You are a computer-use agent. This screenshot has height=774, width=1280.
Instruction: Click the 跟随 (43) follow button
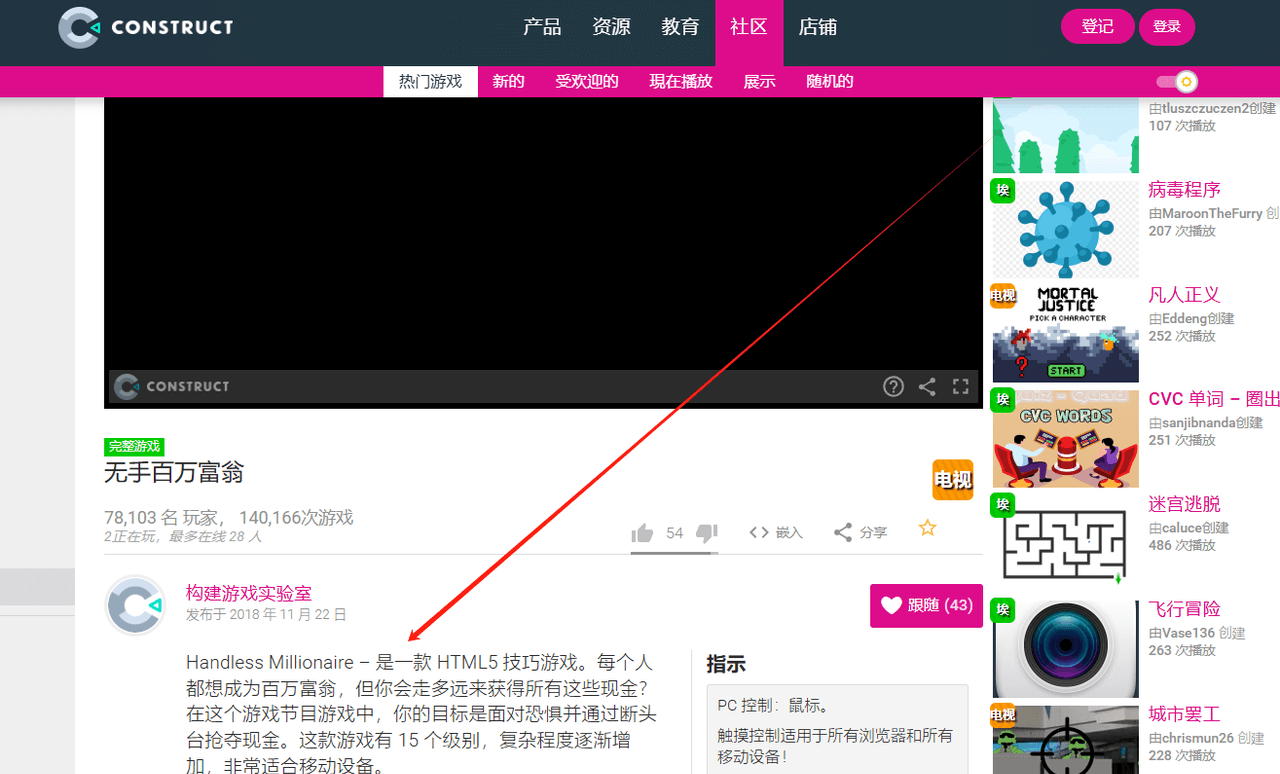click(x=926, y=606)
